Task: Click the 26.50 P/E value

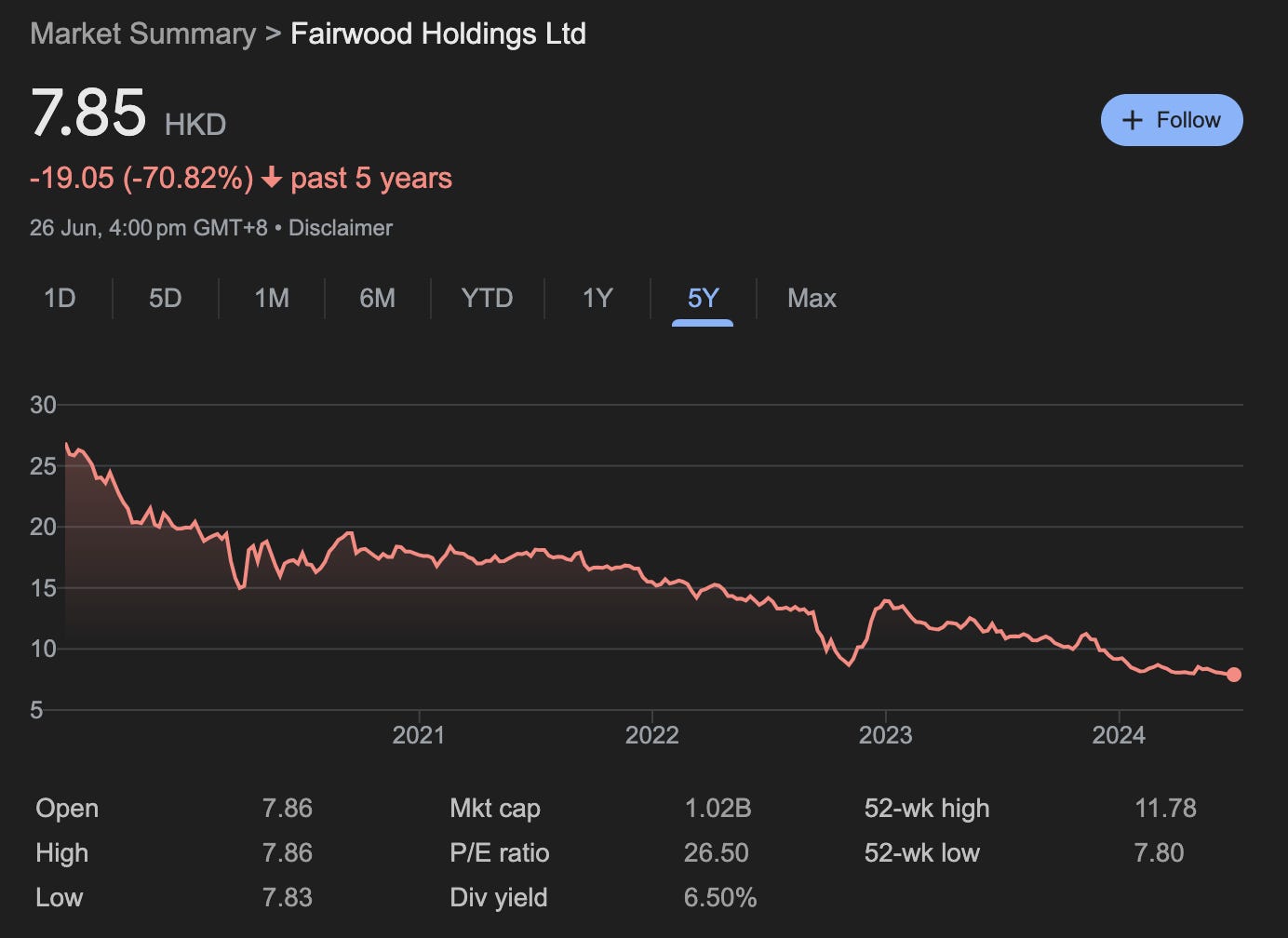Action: click(717, 852)
